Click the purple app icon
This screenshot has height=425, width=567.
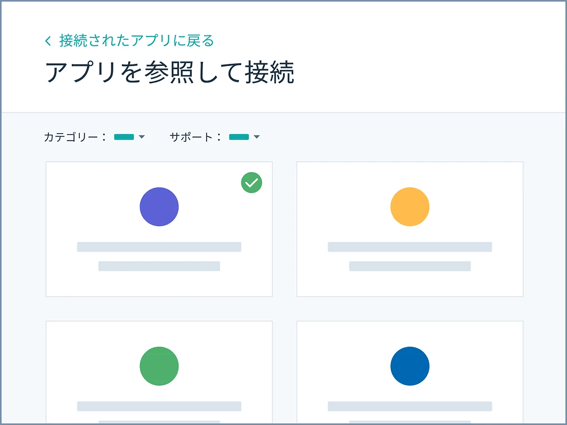159,207
